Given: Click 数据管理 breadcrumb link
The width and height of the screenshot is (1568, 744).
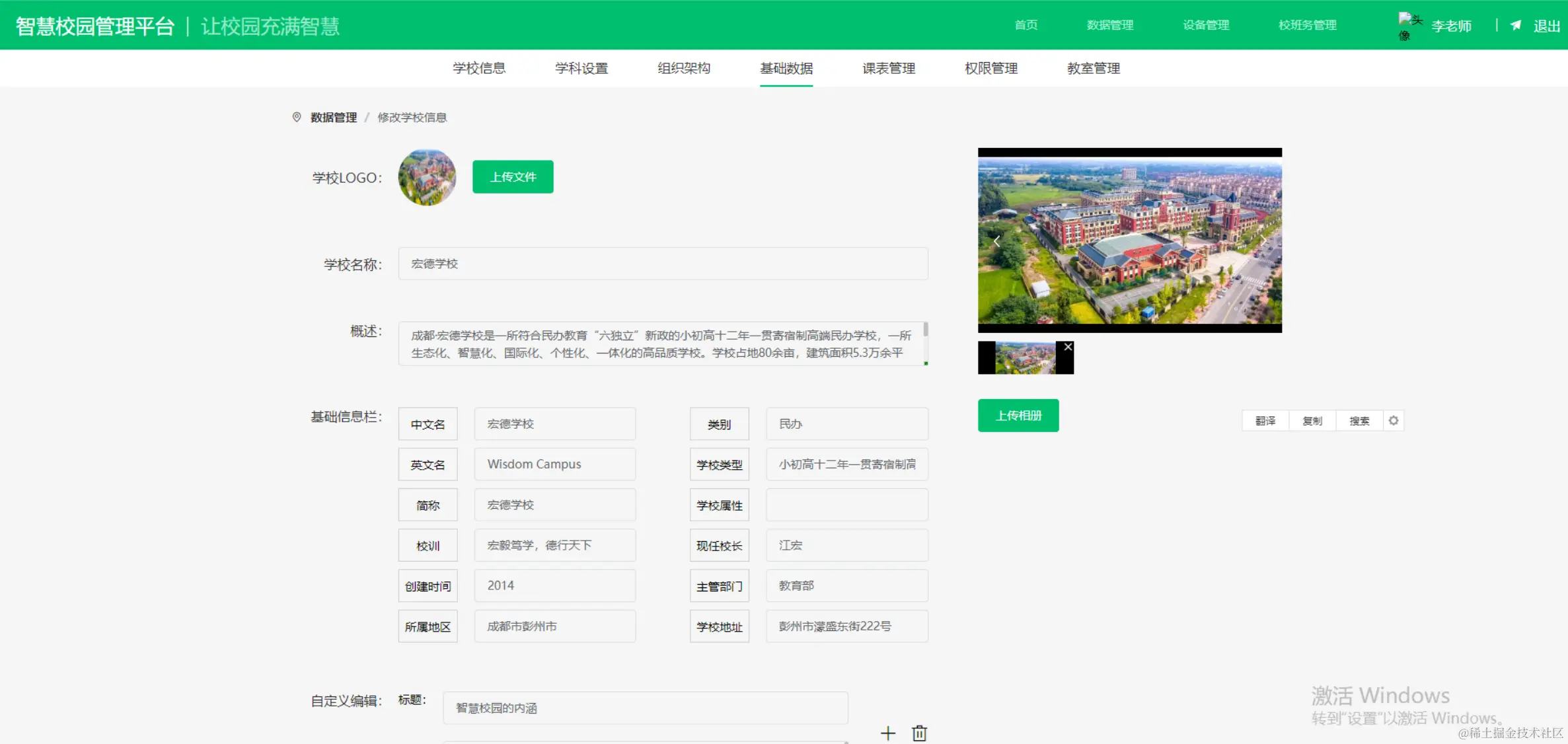Looking at the screenshot, I should click(334, 117).
